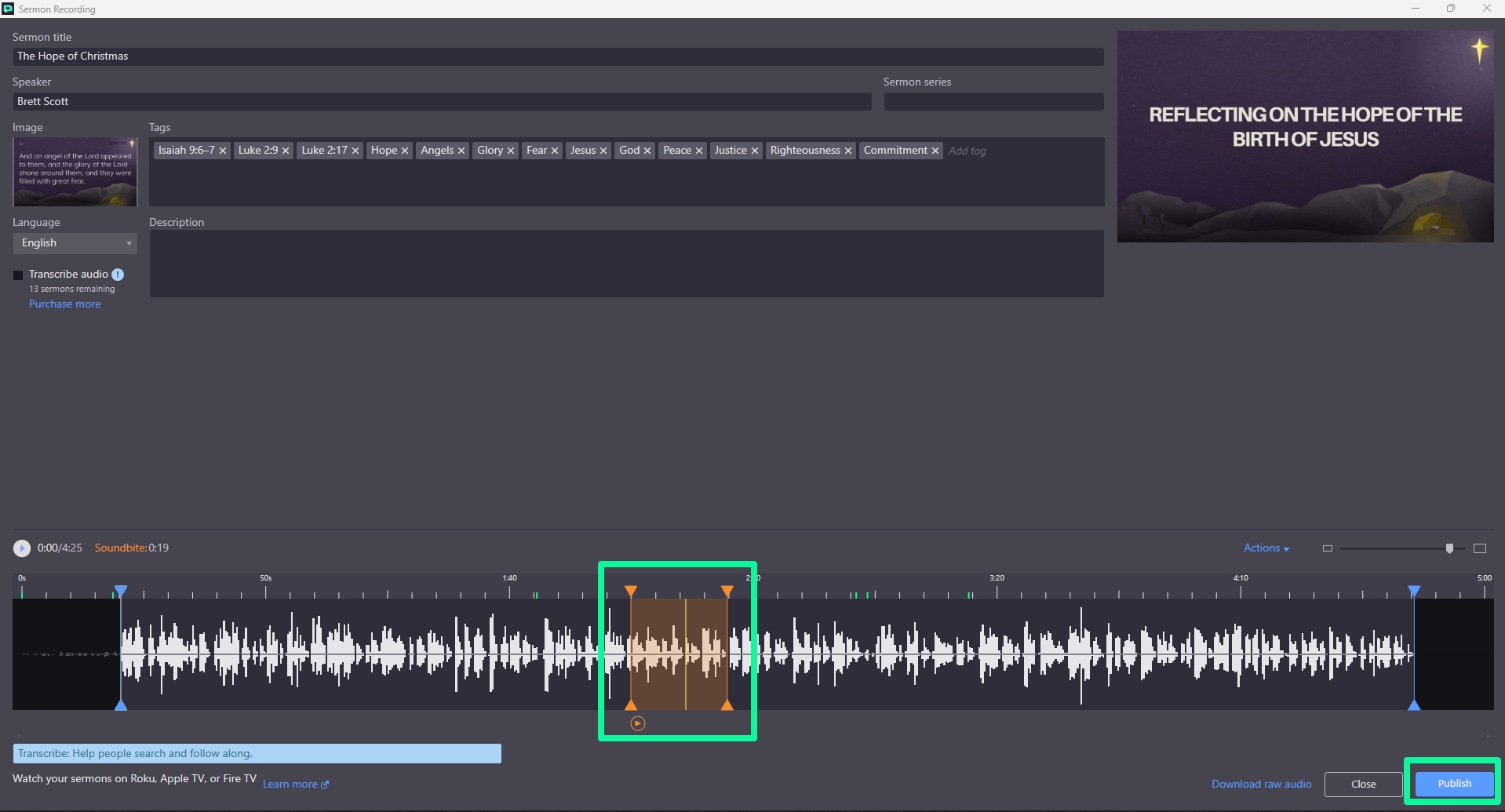Delete the Righteousness tag
1505x812 pixels.
tap(848, 151)
